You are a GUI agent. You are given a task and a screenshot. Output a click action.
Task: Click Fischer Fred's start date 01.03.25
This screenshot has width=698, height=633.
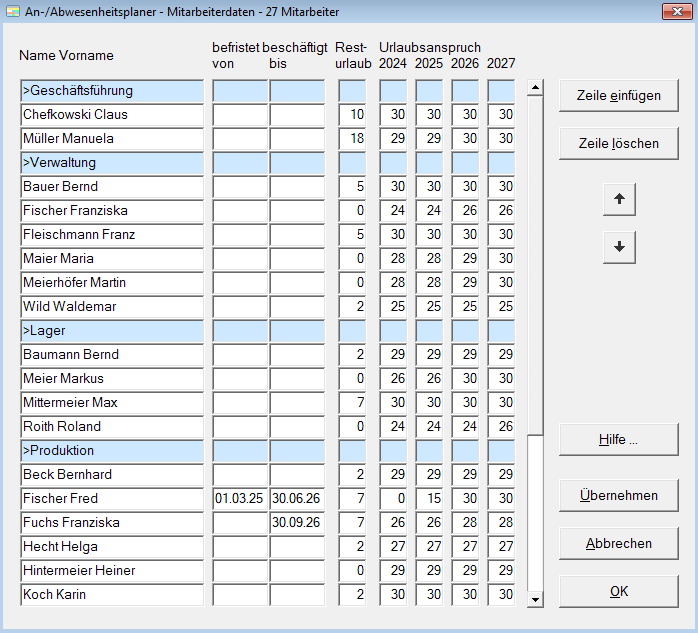(x=240, y=499)
